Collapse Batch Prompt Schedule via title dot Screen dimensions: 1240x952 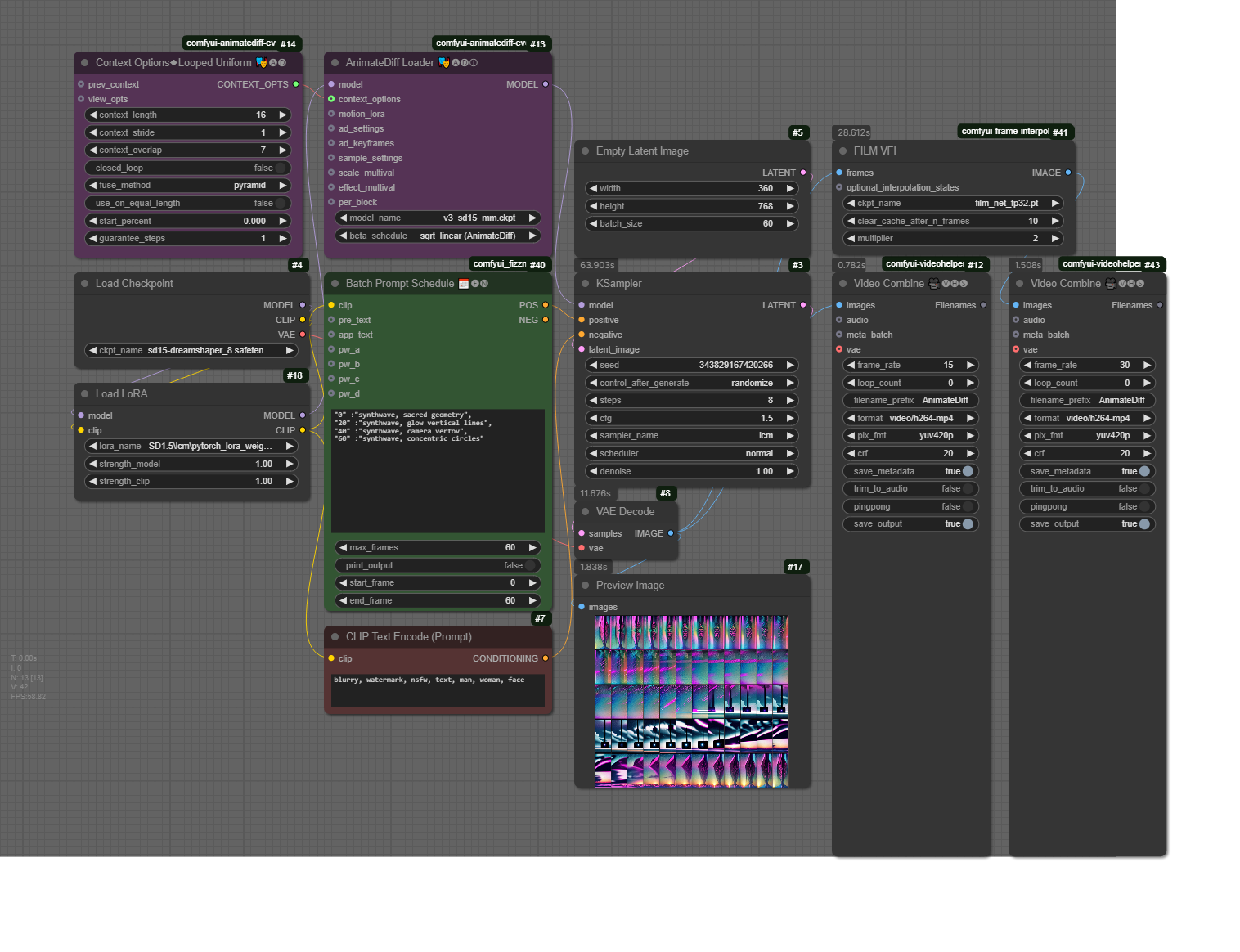335,284
